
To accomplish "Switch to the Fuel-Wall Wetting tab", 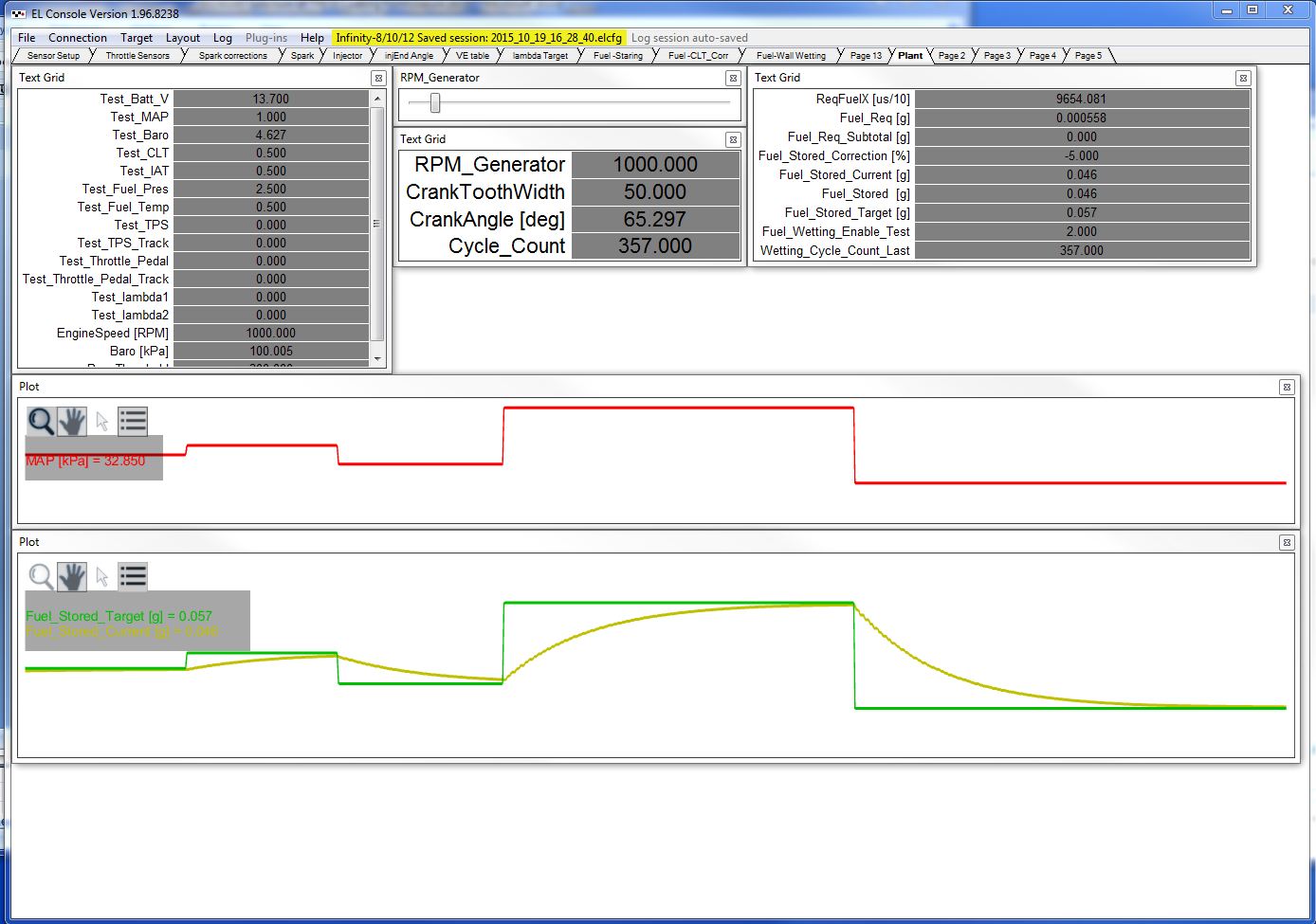I will (x=791, y=56).
